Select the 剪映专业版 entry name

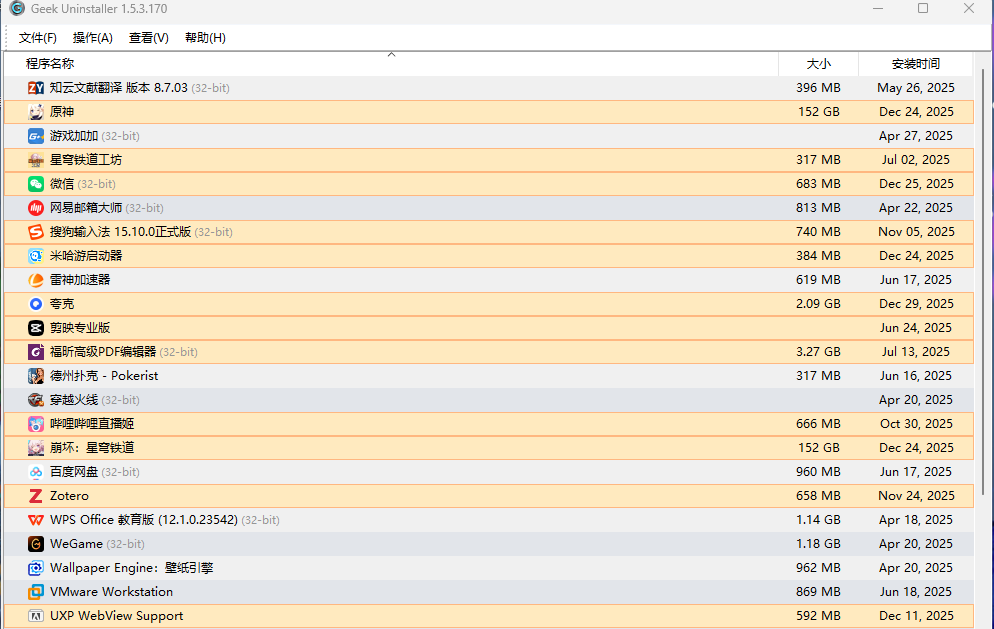tap(80, 328)
